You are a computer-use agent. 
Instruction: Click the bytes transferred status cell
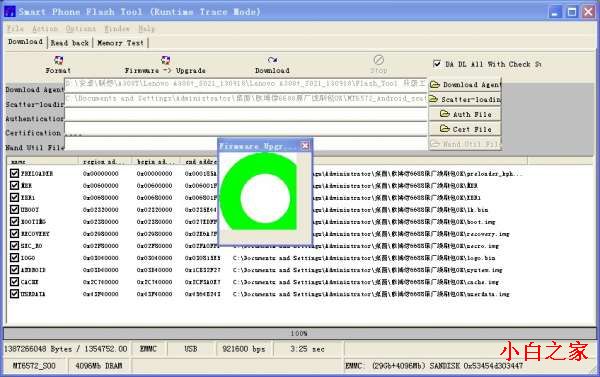tap(66, 349)
